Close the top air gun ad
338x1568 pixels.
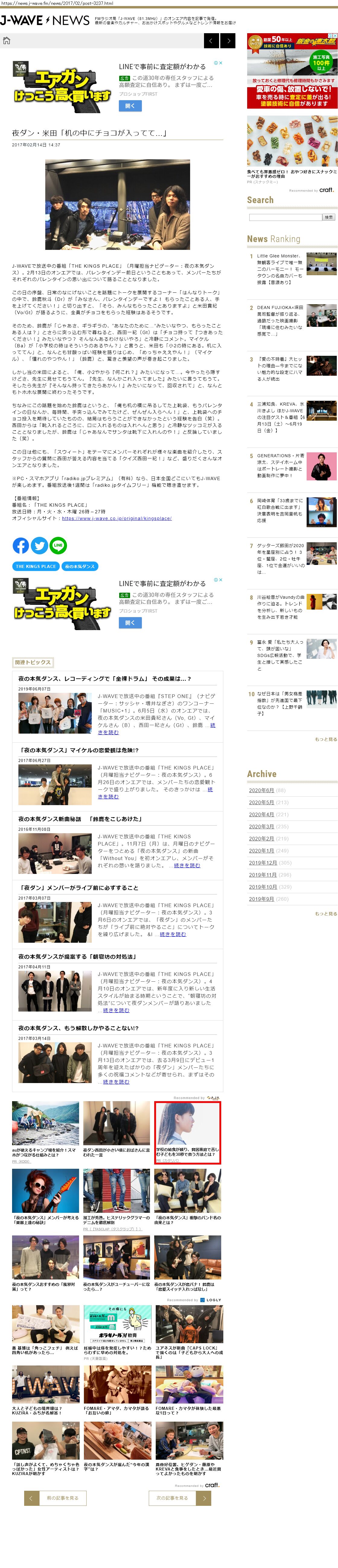(221, 63)
